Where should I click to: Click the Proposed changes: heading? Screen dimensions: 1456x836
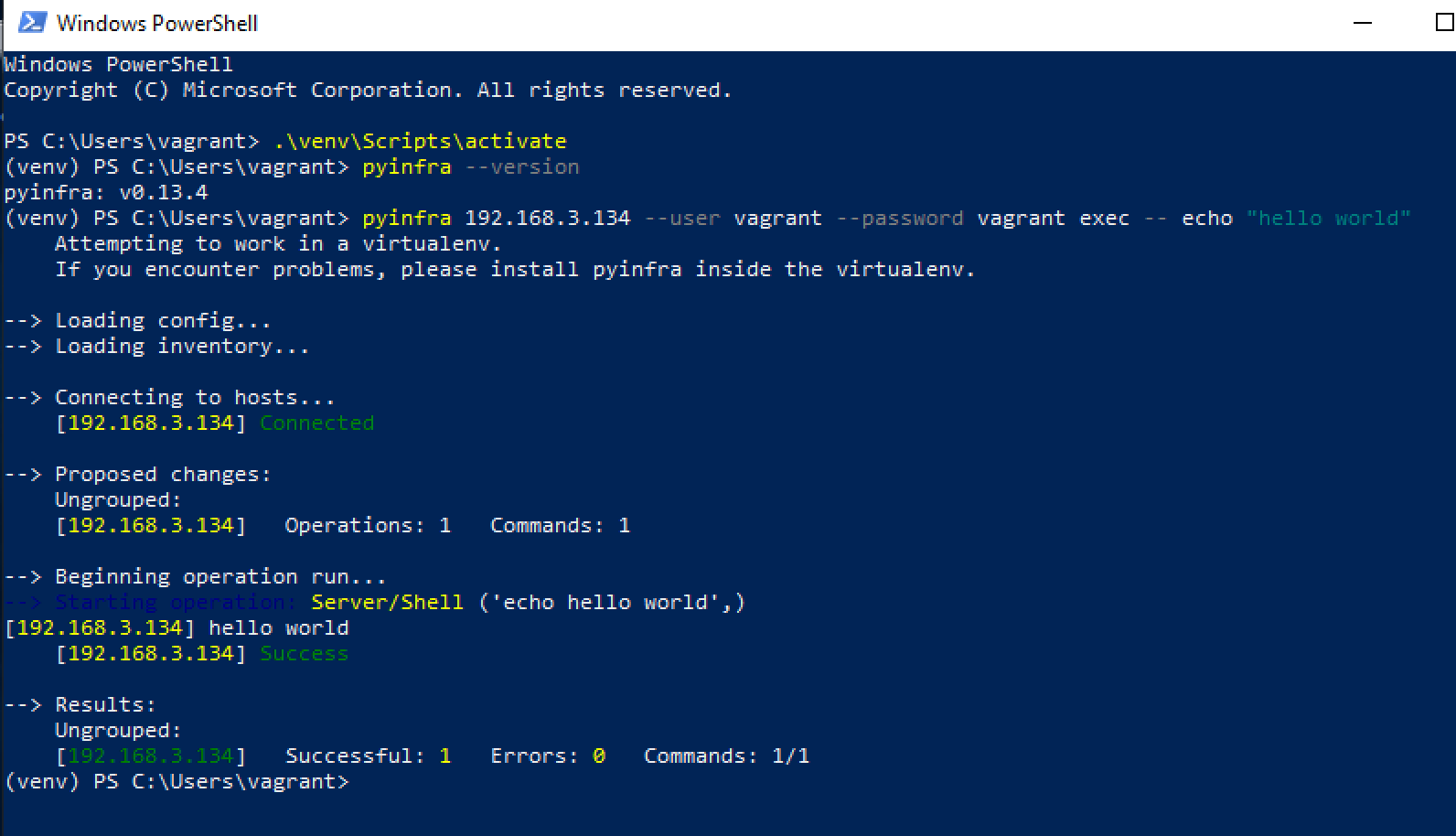tap(137, 474)
